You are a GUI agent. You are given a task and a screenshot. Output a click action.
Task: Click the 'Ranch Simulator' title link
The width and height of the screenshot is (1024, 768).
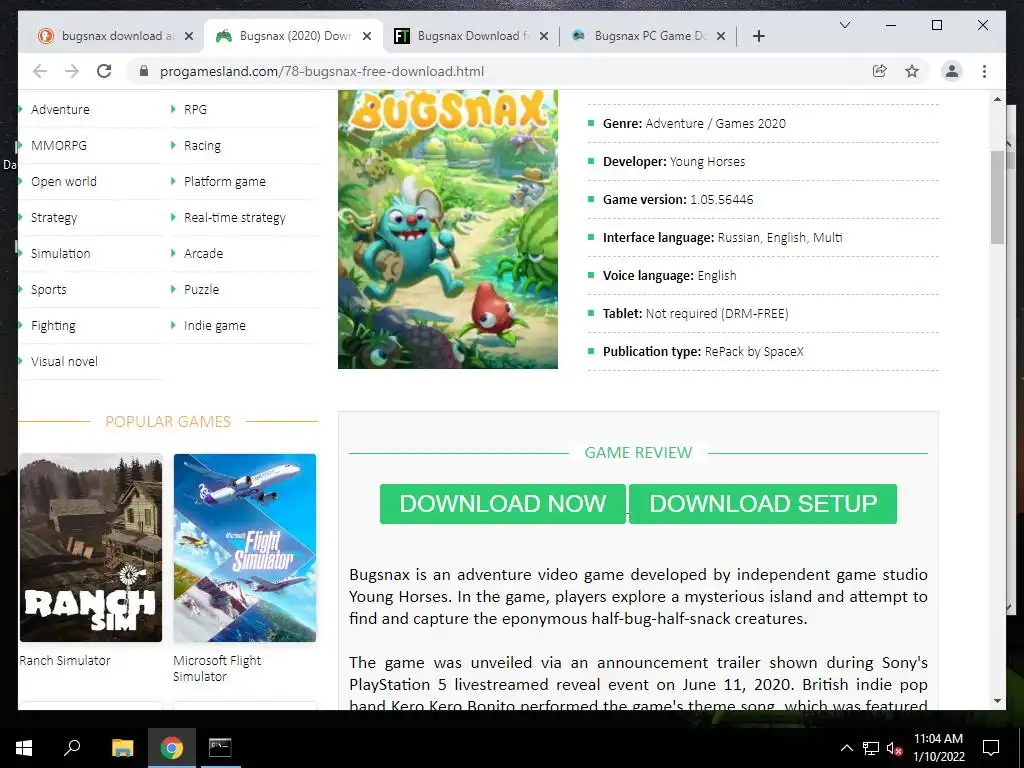(65, 660)
